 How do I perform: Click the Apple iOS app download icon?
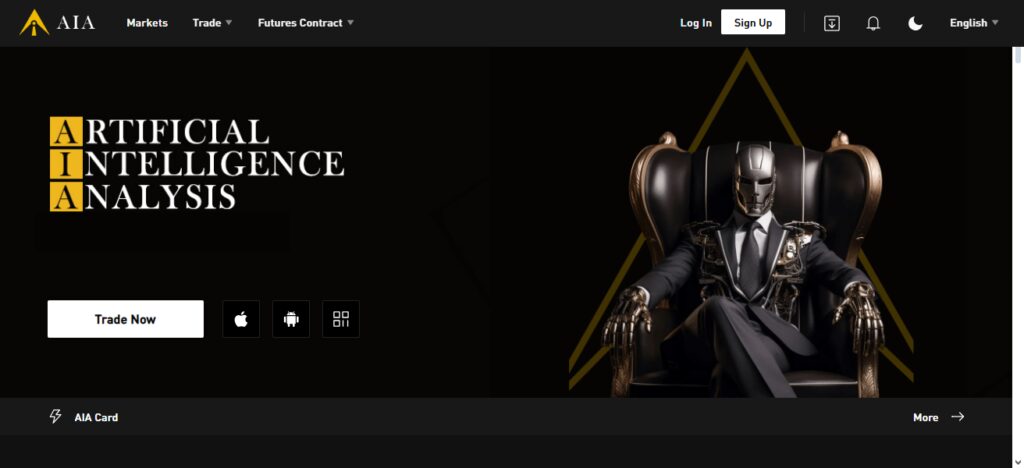[241, 319]
